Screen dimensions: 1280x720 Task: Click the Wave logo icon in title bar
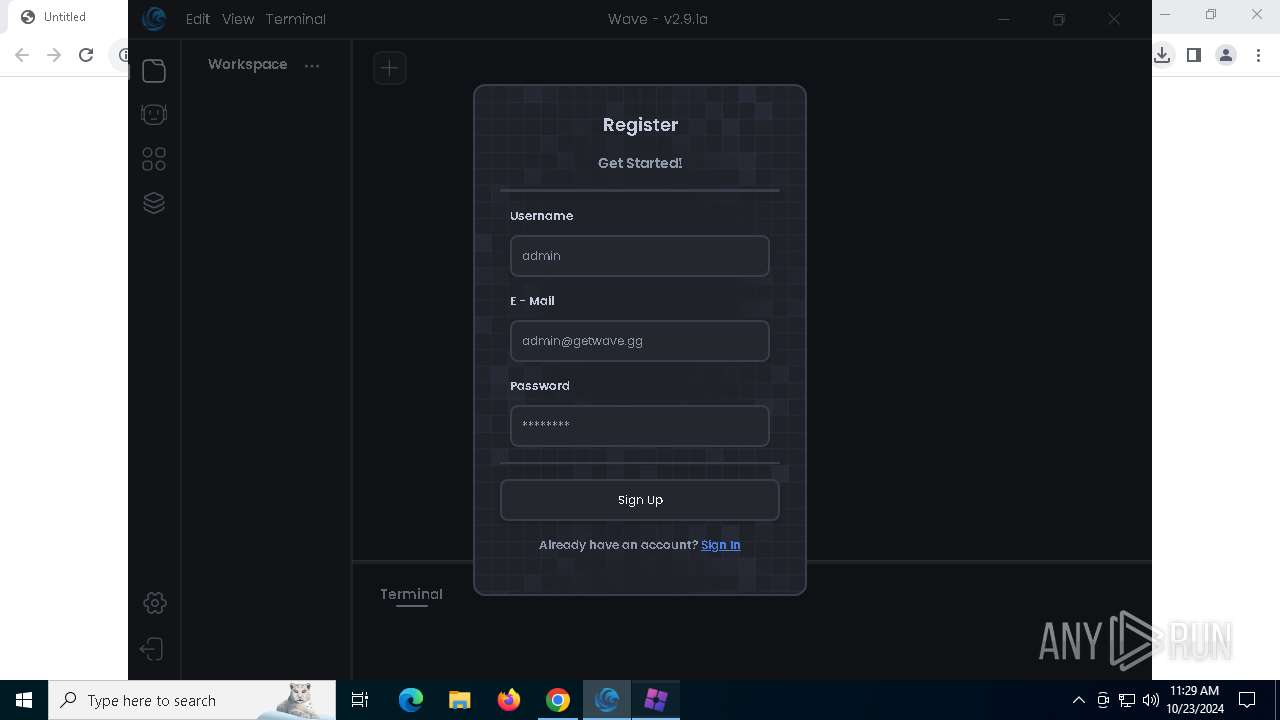pos(154,19)
